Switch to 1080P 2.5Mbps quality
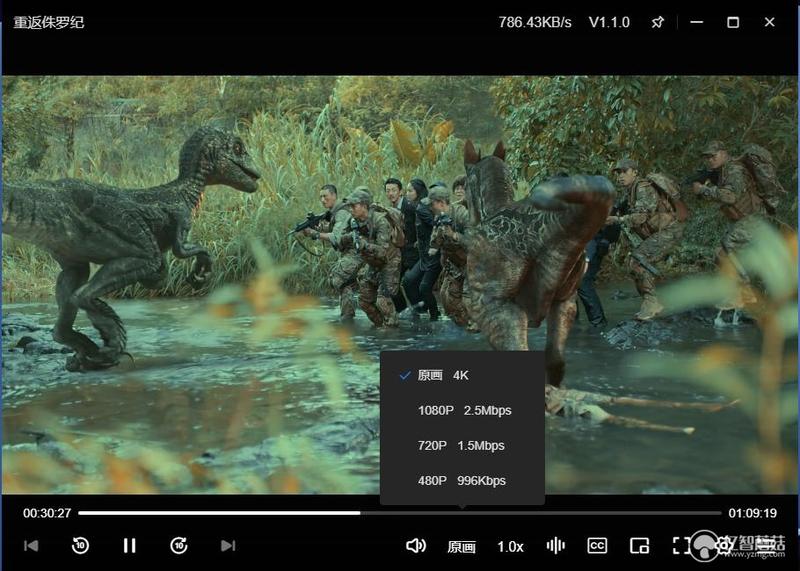Screen dimensions: 800x571 [x=462, y=411]
